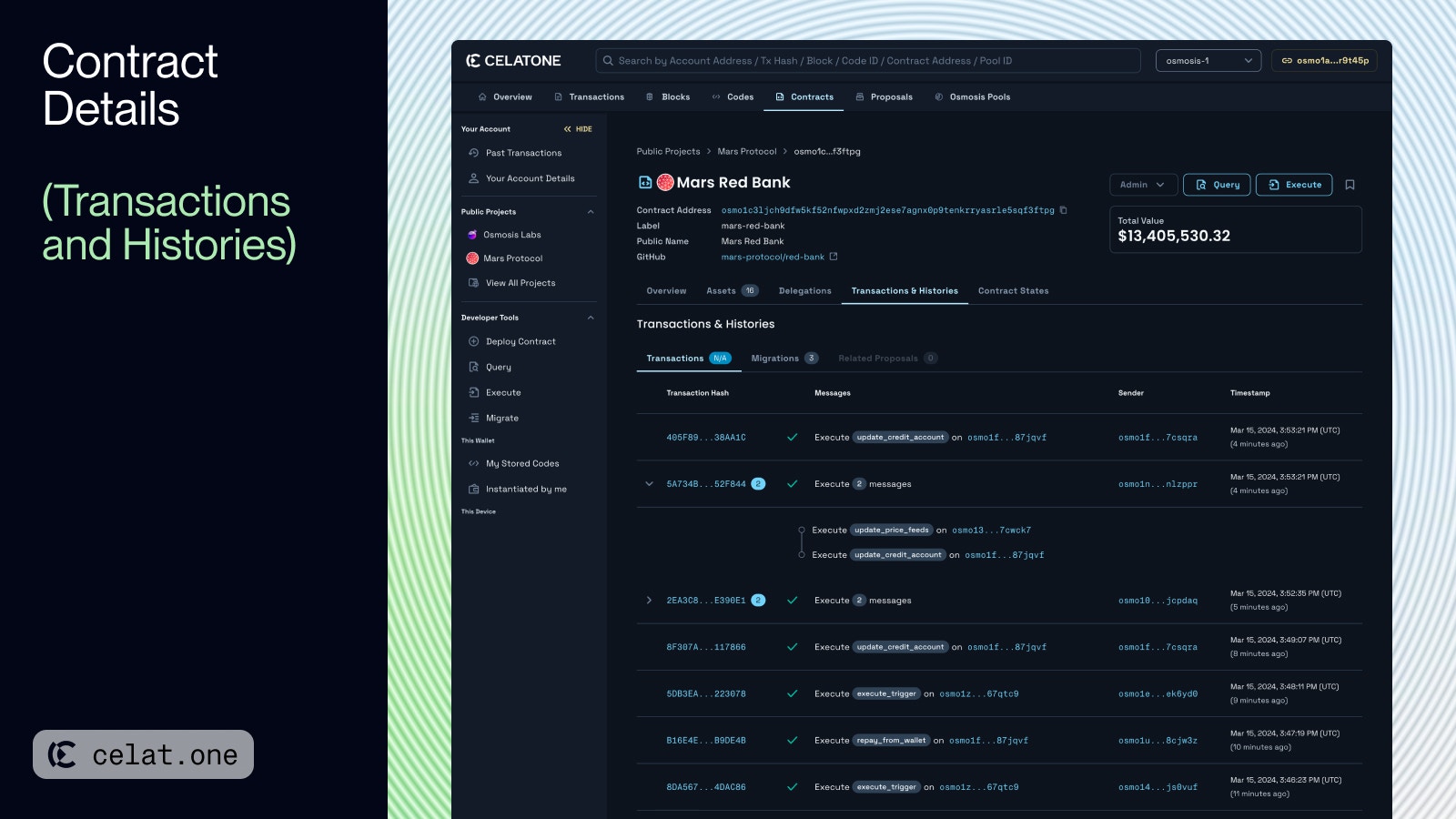Open sender osmo1n...nlzppr
This screenshot has width=1456, height=819.
pos(1158,484)
